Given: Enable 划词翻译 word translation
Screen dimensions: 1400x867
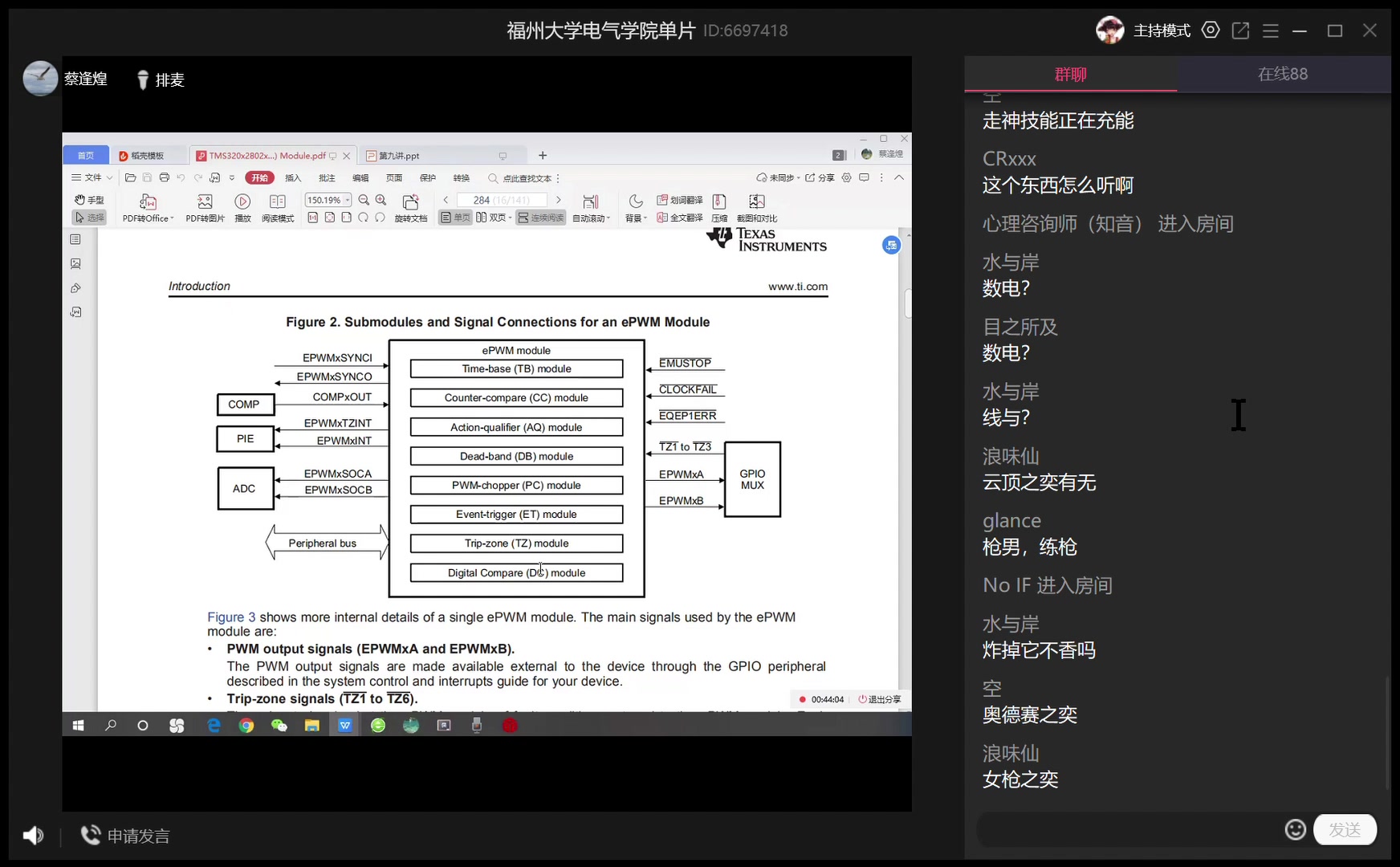Looking at the screenshot, I should [678, 201].
